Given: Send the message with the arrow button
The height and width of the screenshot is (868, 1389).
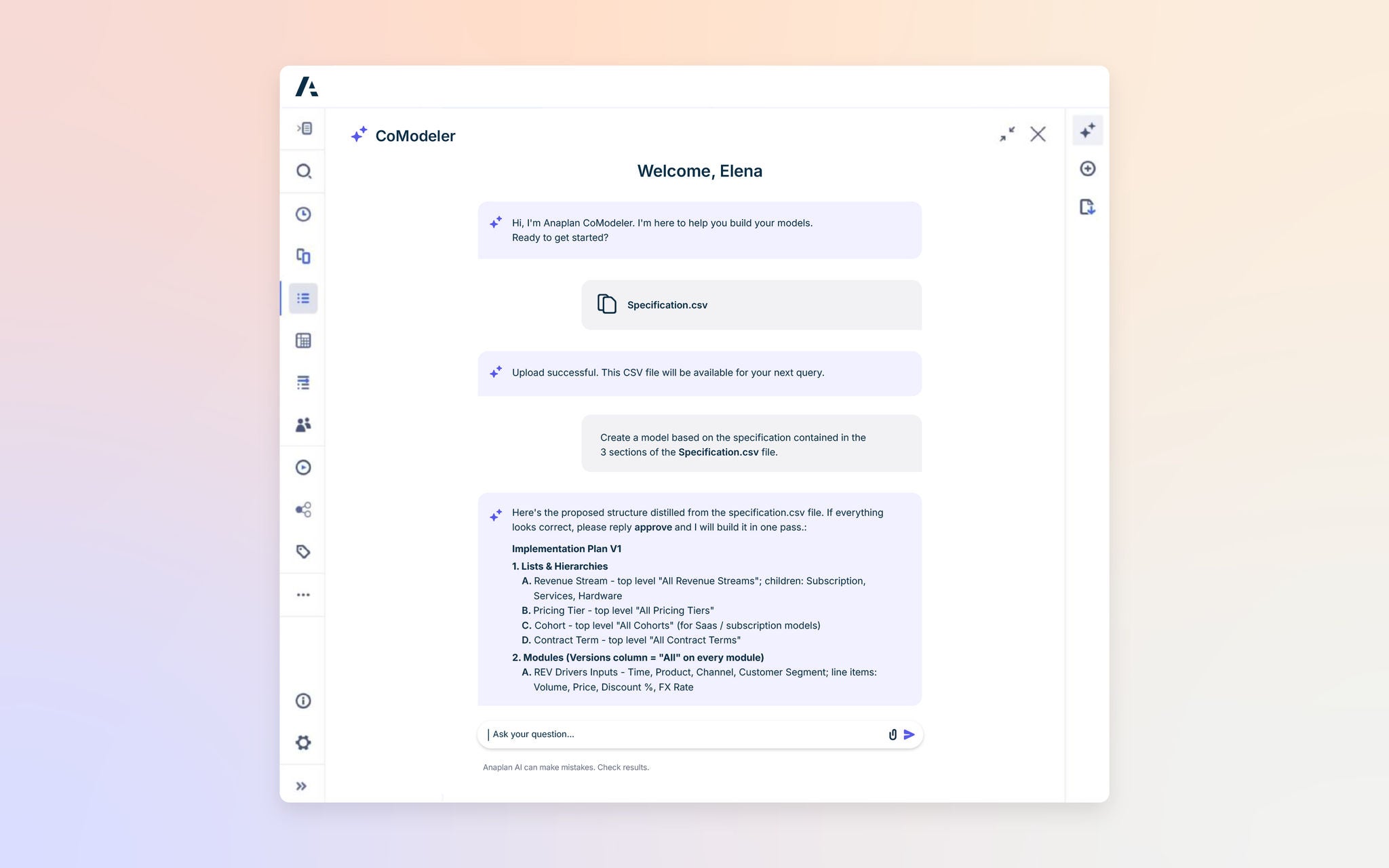Looking at the screenshot, I should [x=909, y=734].
